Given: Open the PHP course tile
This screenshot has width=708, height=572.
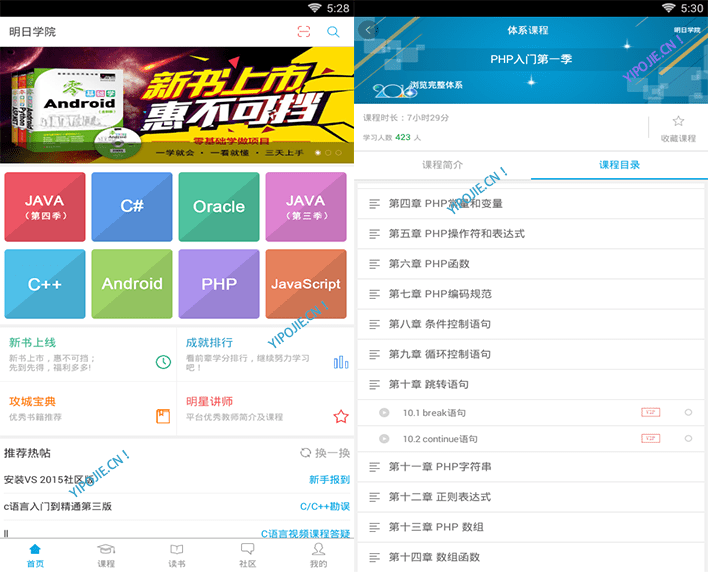Looking at the screenshot, I should (219, 284).
